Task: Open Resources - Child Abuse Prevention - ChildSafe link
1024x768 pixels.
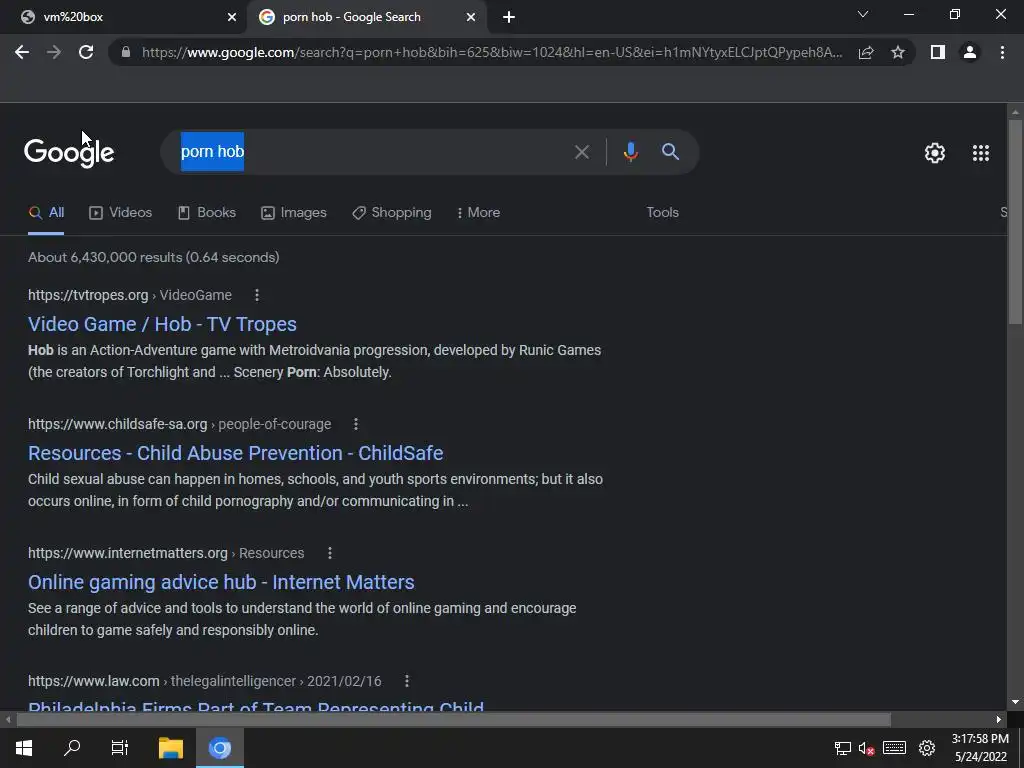Action: (236, 453)
